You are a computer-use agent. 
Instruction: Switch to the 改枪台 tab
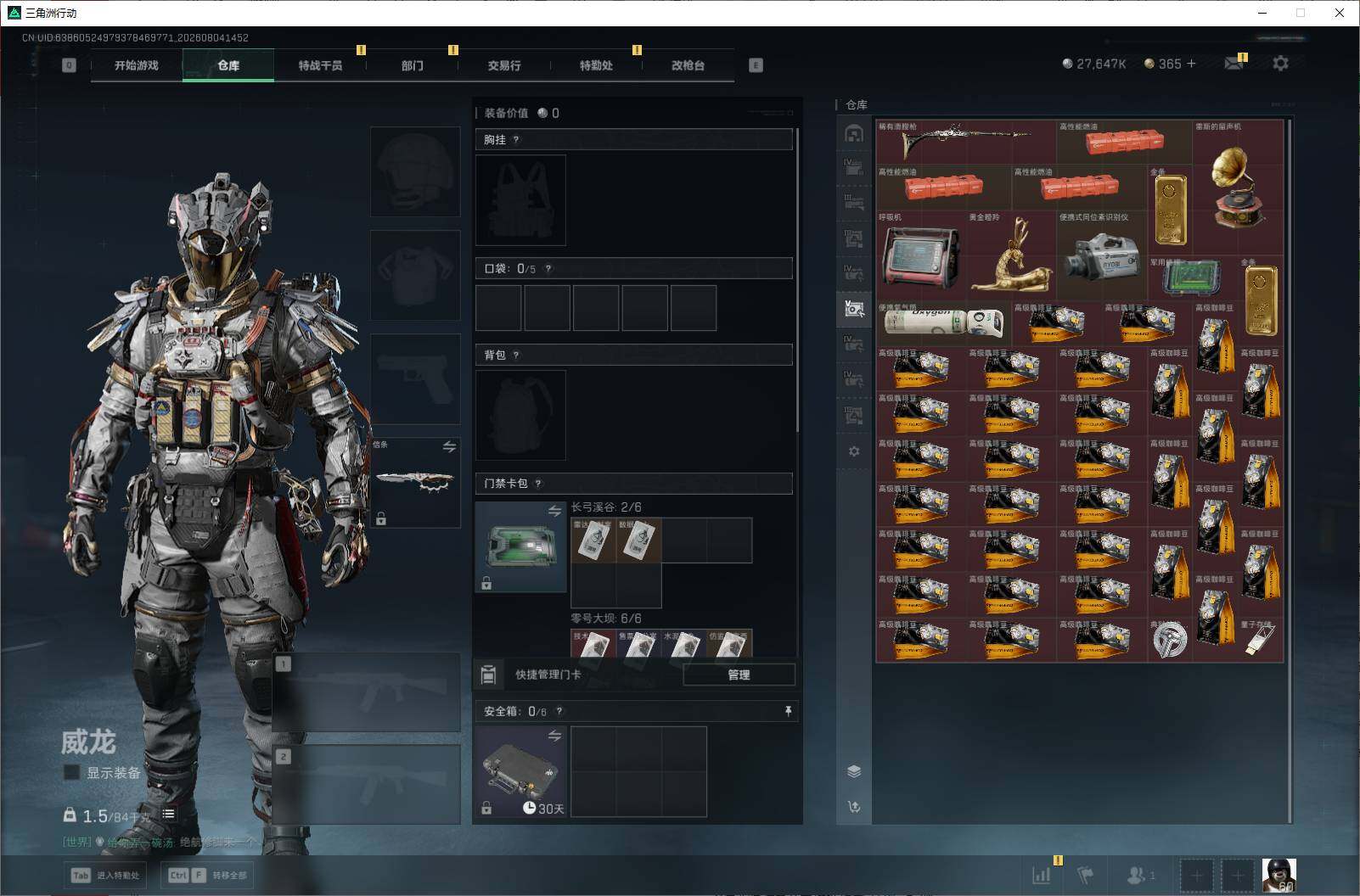(688, 65)
